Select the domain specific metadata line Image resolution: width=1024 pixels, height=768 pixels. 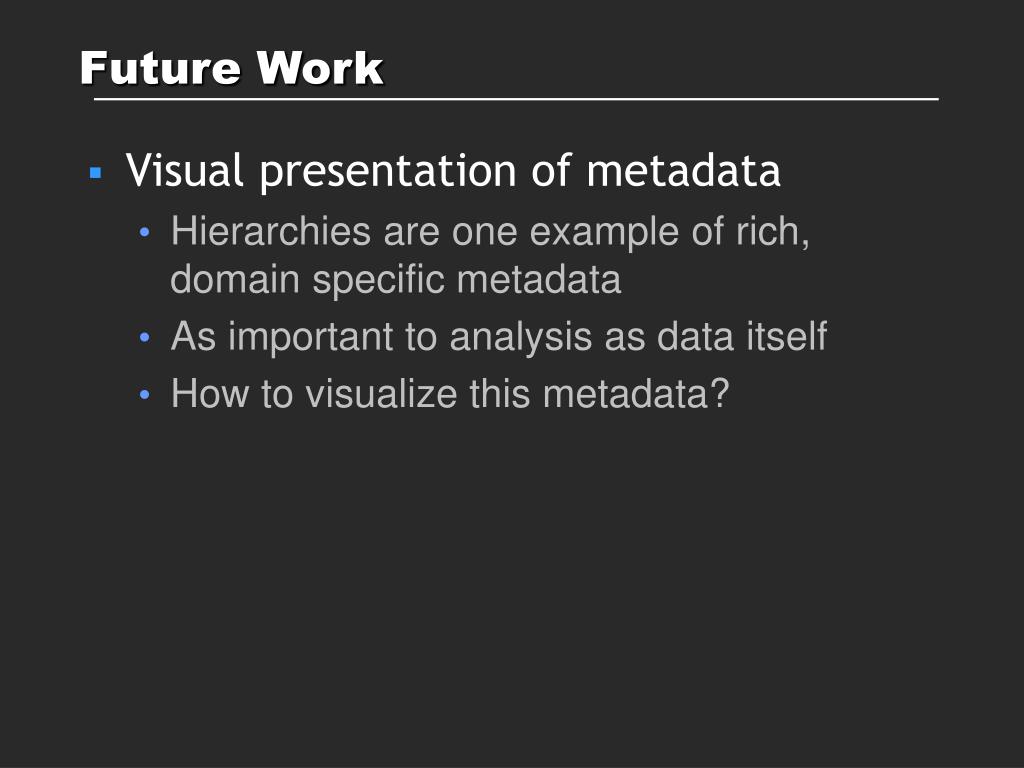click(396, 280)
